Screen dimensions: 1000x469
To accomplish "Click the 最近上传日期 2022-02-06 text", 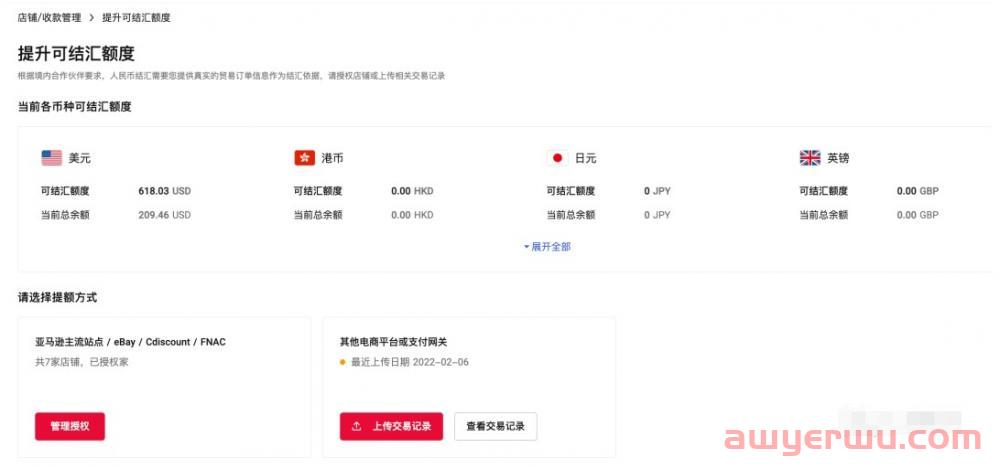I will click(x=410, y=362).
